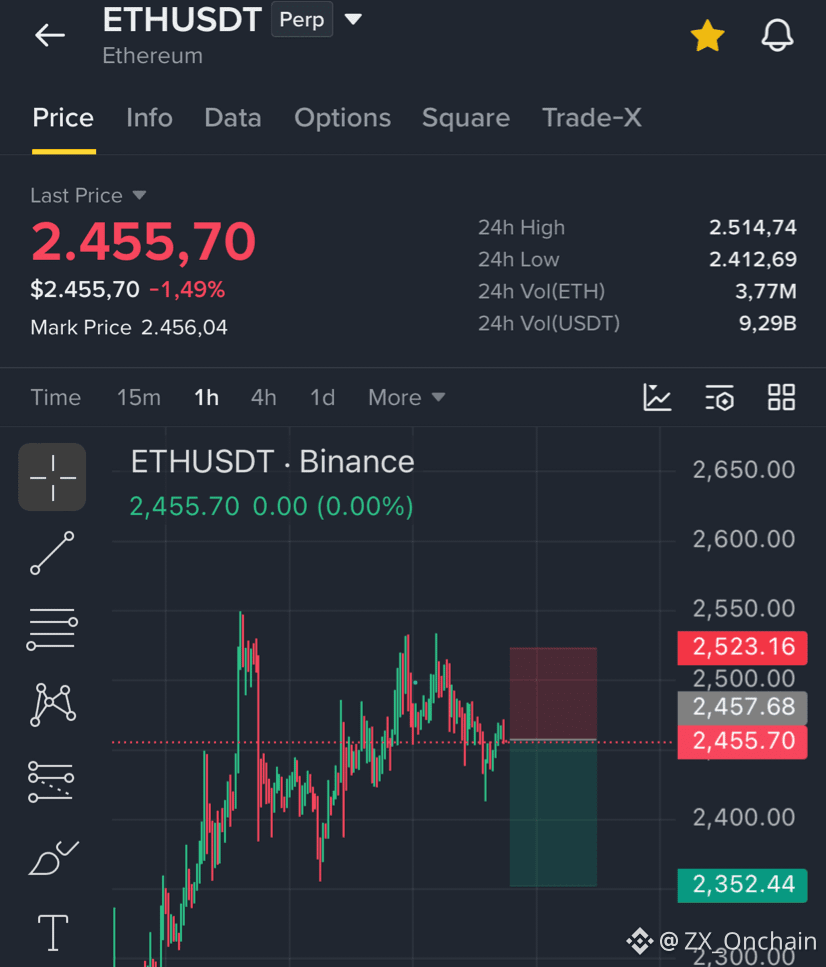
Task: Select the 1h interval
Action: pyautogui.click(x=207, y=398)
